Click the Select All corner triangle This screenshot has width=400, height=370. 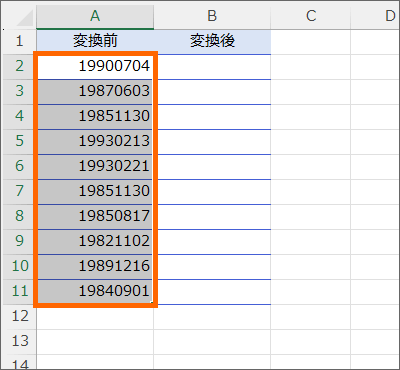25,19
